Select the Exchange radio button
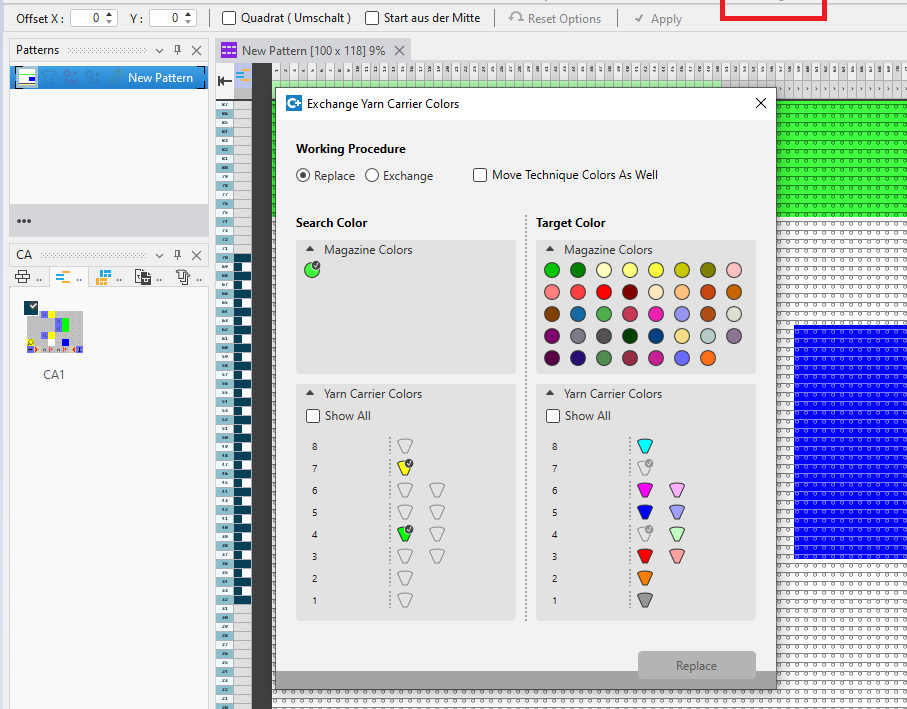Screen dimensions: 907x709 pyautogui.click(x=372, y=176)
